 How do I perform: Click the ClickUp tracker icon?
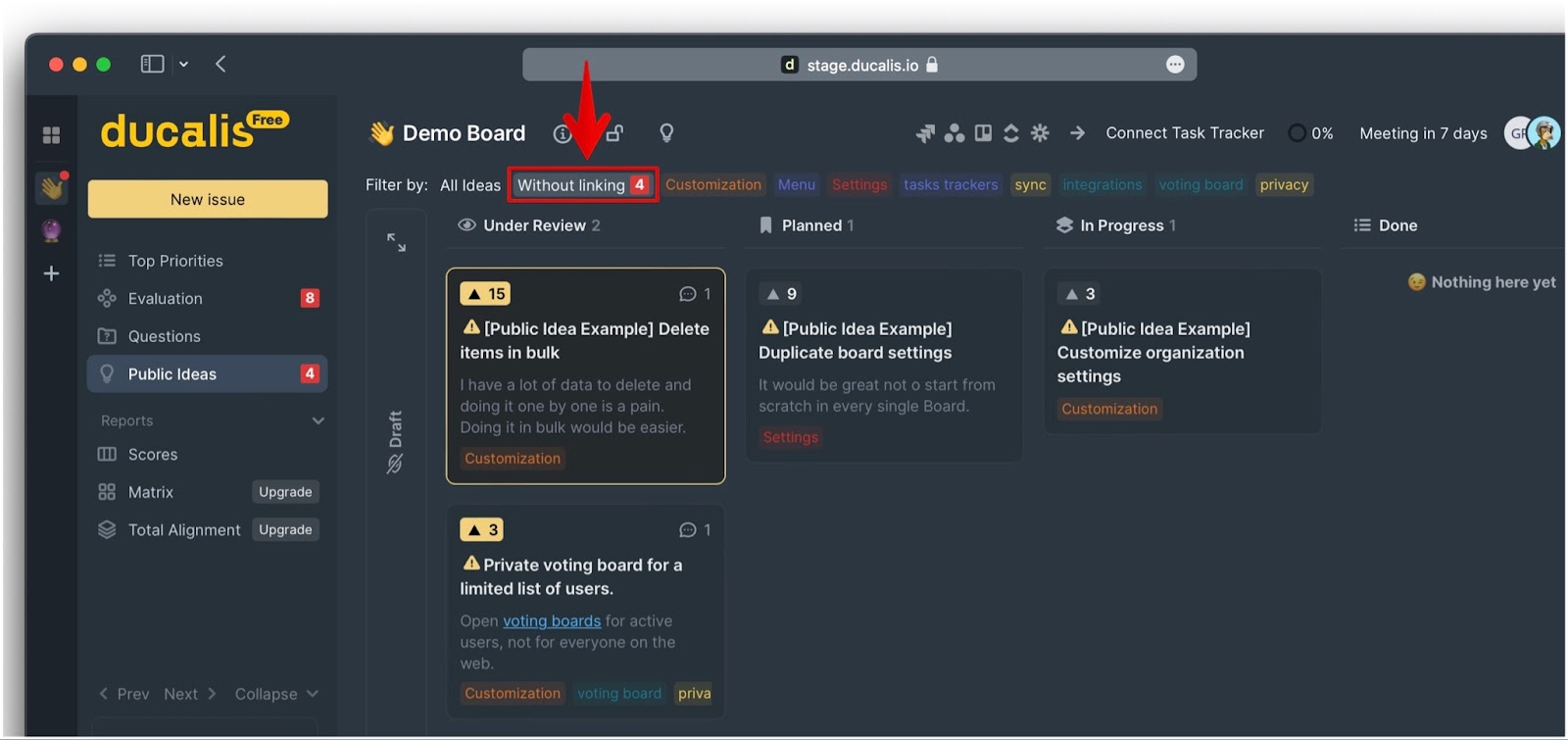(1011, 133)
